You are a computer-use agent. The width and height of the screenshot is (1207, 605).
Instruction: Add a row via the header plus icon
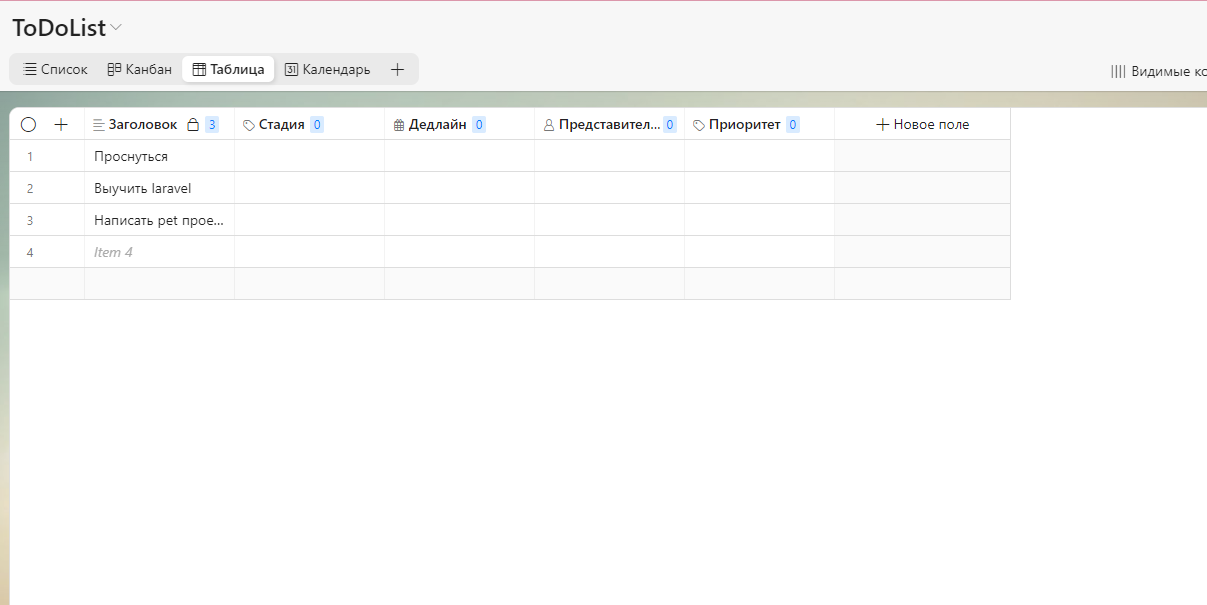pos(61,125)
